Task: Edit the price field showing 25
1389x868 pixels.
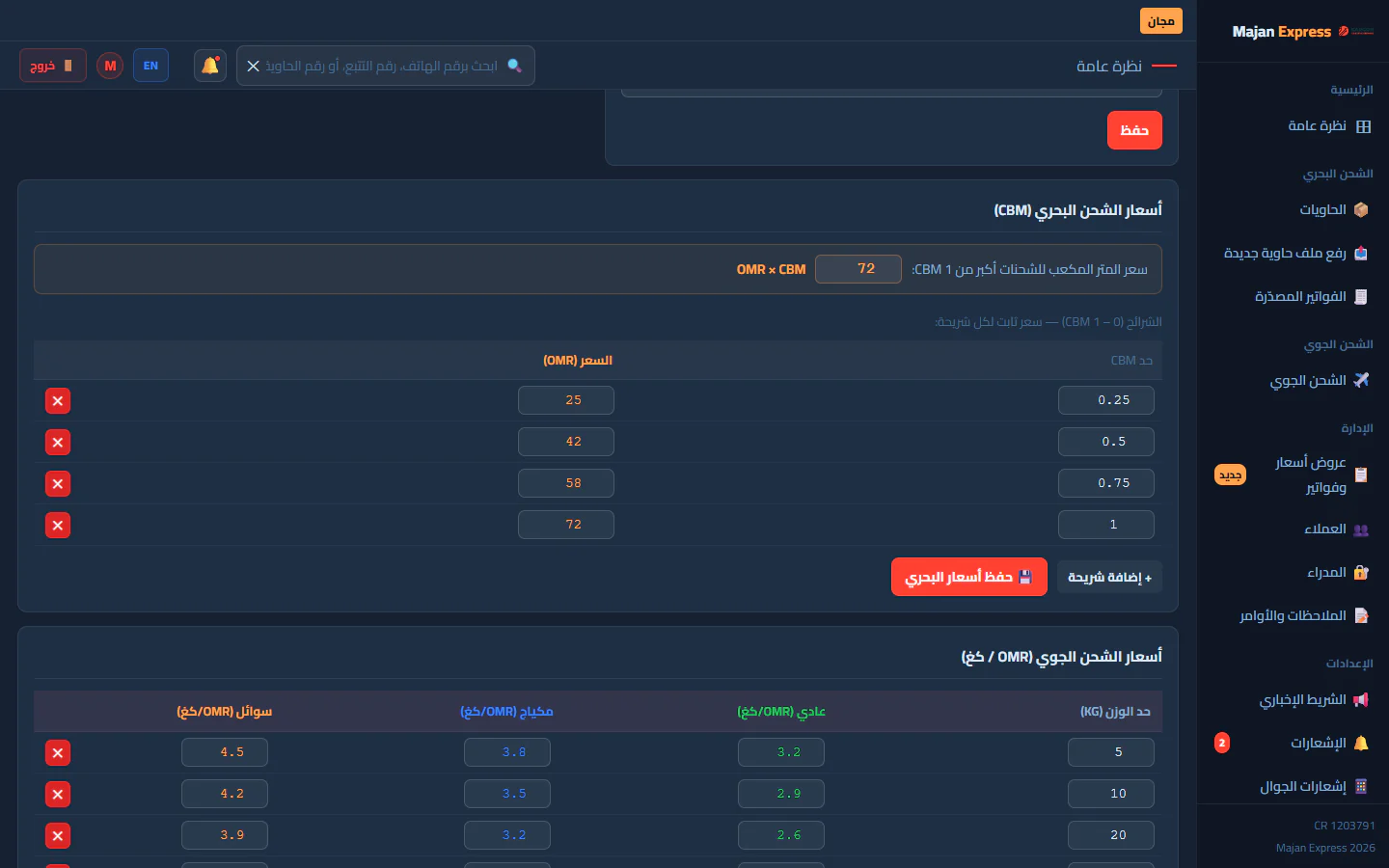Action: pyautogui.click(x=566, y=400)
